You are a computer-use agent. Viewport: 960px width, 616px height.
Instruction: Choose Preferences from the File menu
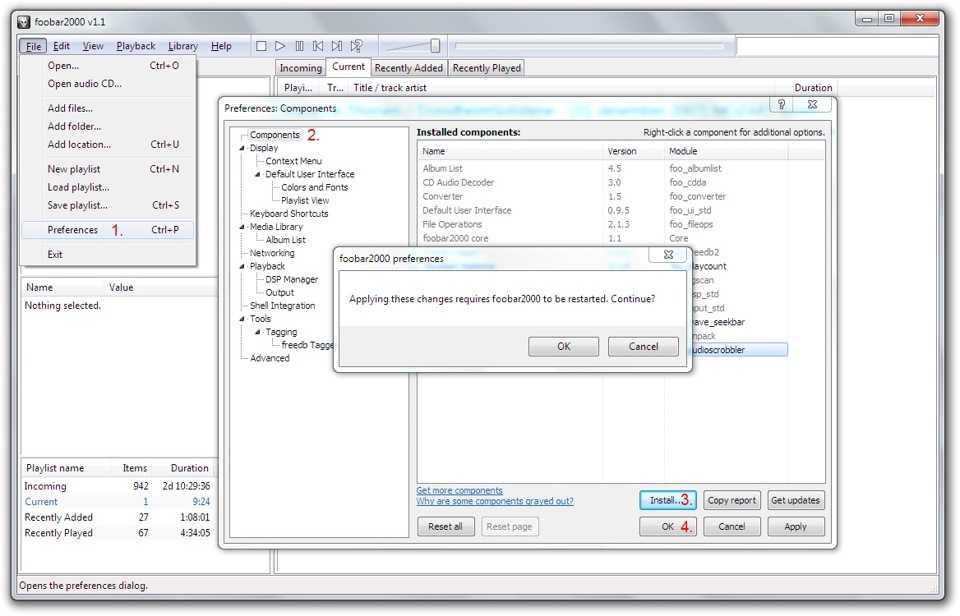[x=73, y=230]
